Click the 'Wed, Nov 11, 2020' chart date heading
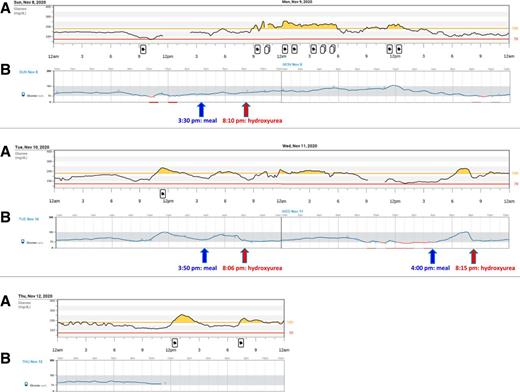 click(x=299, y=146)
